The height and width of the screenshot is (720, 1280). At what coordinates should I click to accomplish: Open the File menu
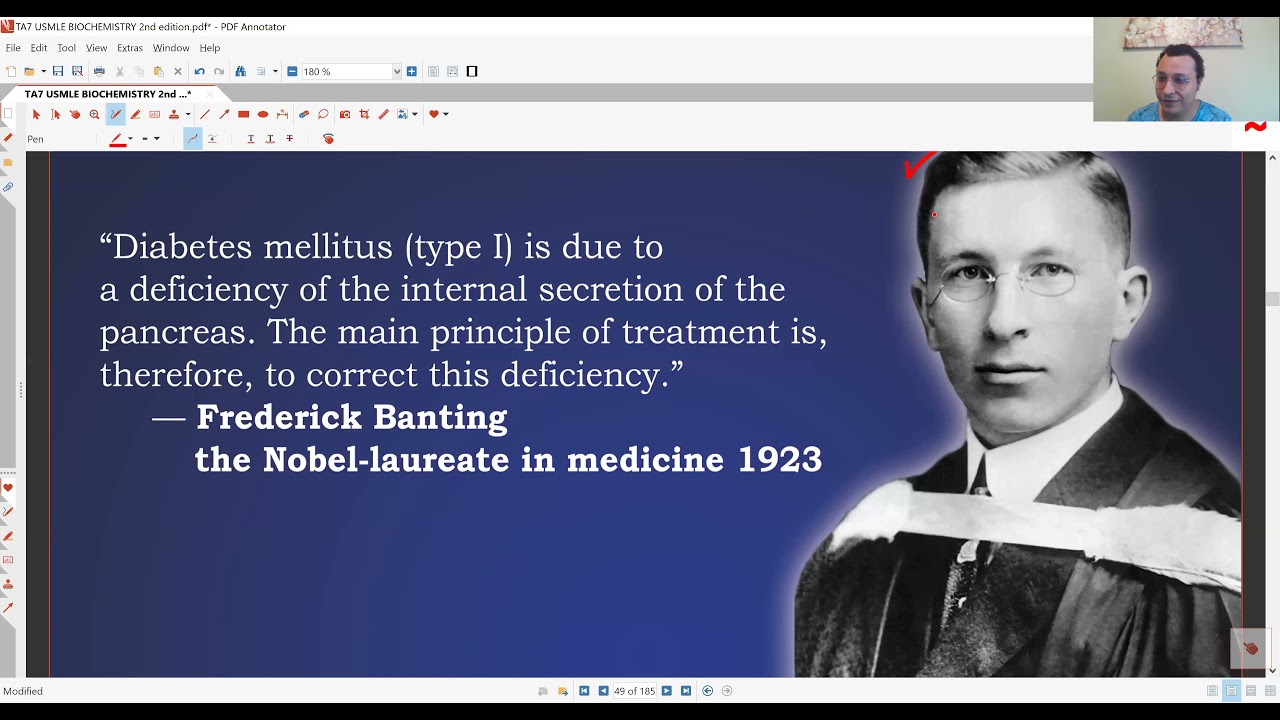tap(13, 48)
